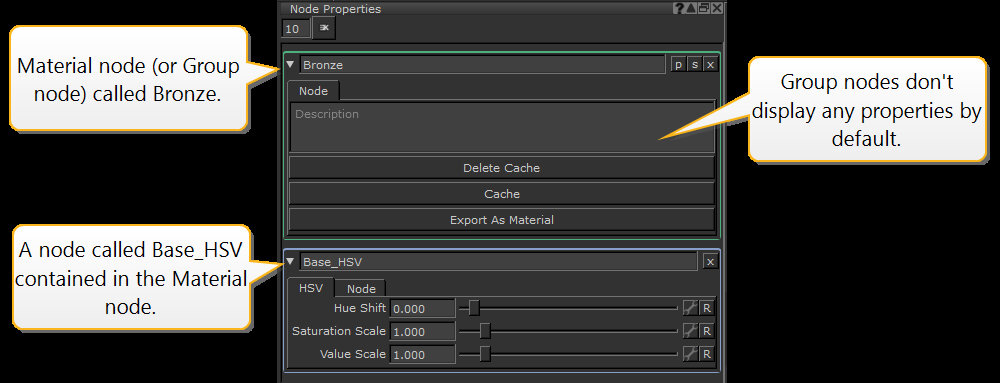This screenshot has width=1000, height=383.
Task: Select the HSV tab
Action: (x=311, y=287)
